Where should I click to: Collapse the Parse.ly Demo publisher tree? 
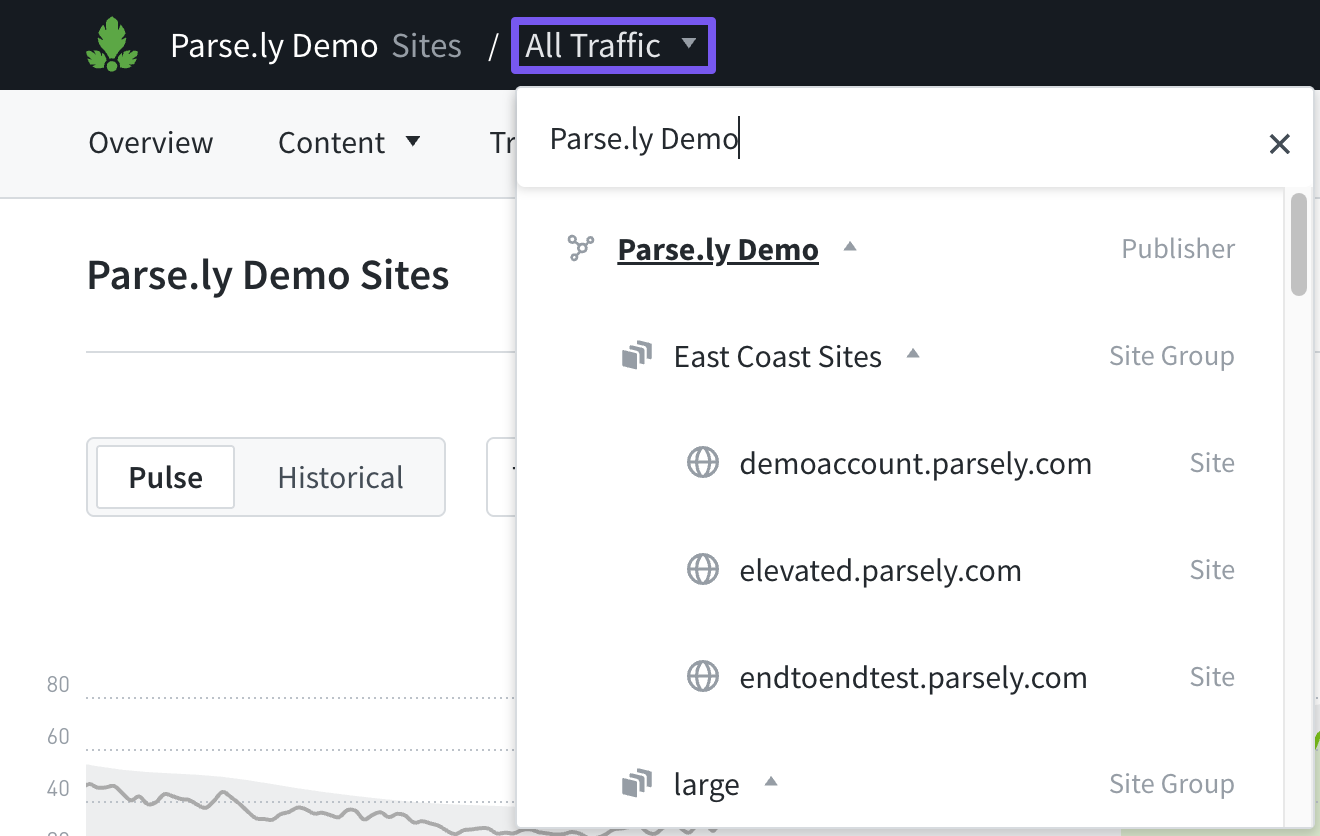coord(850,247)
